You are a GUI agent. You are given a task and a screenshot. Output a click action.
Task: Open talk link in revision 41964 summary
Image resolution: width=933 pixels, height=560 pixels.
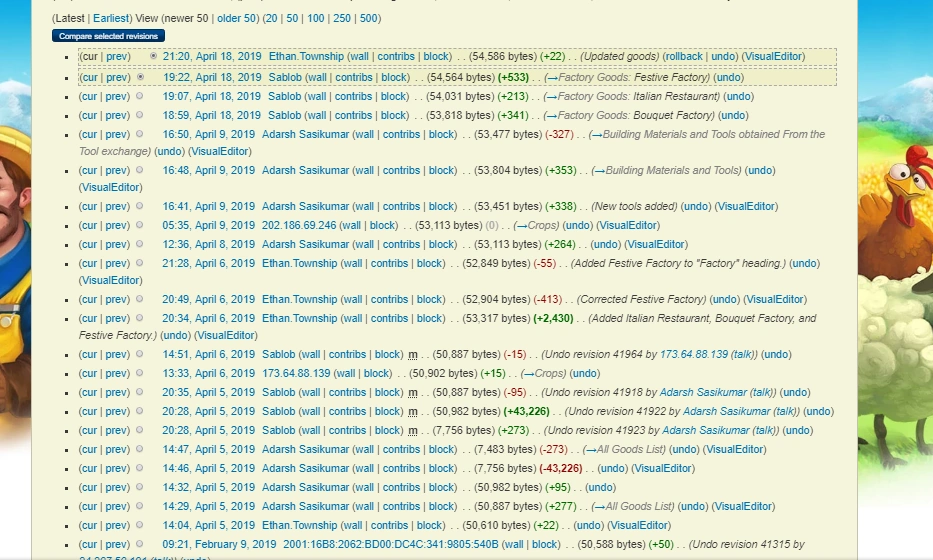[742, 354]
